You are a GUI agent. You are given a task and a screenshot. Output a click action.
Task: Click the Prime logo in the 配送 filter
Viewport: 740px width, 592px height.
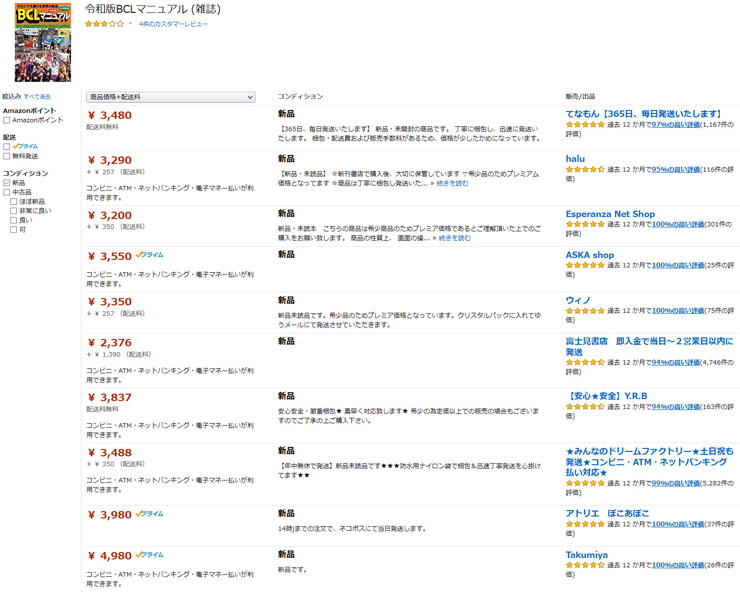click(25, 146)
